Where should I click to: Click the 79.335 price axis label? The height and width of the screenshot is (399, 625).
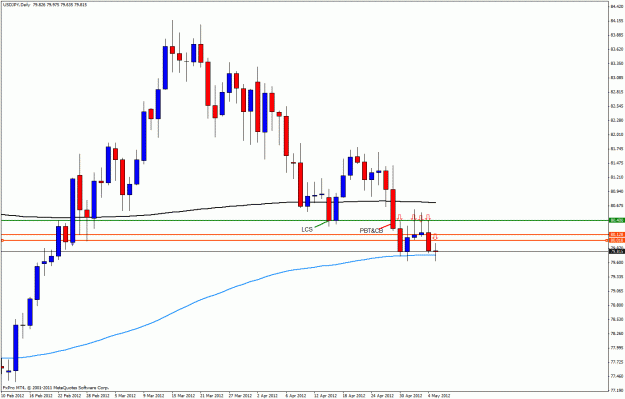[x=616, y=277]
